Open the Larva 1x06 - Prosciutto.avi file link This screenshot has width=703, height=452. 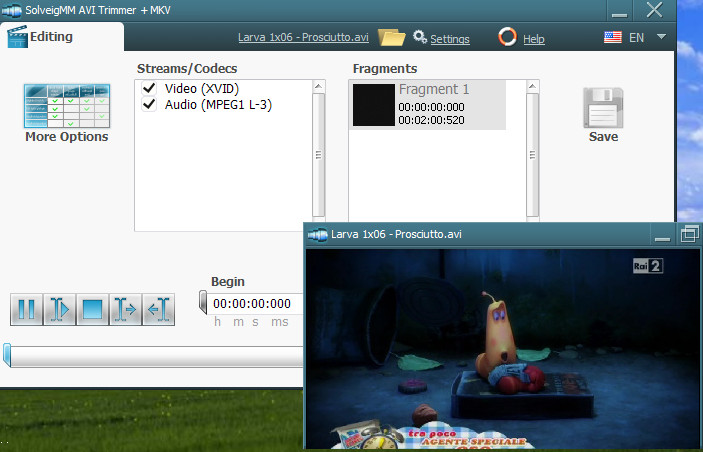303,37
